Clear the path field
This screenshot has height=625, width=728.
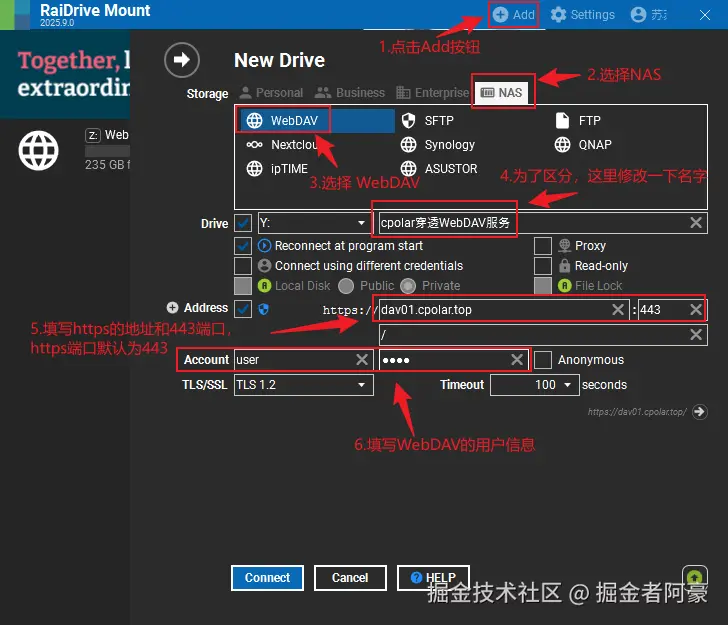point(696,334)
